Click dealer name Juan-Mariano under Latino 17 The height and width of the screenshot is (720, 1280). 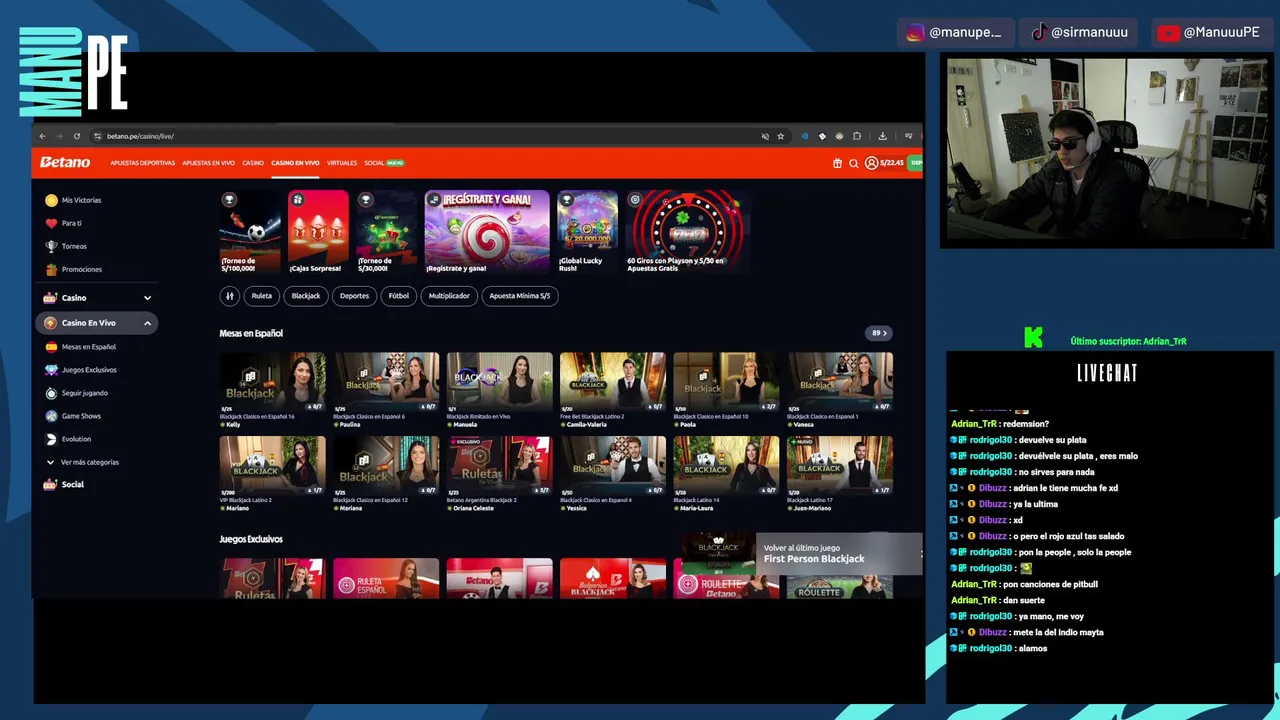tap(812, 508)
